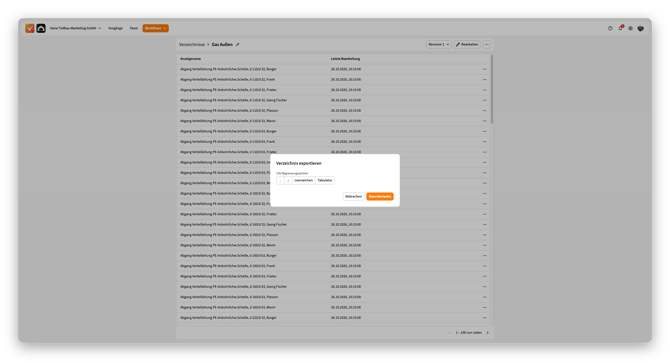
Task: Click the Bearbeiten button
Action: tap(467, 44)
